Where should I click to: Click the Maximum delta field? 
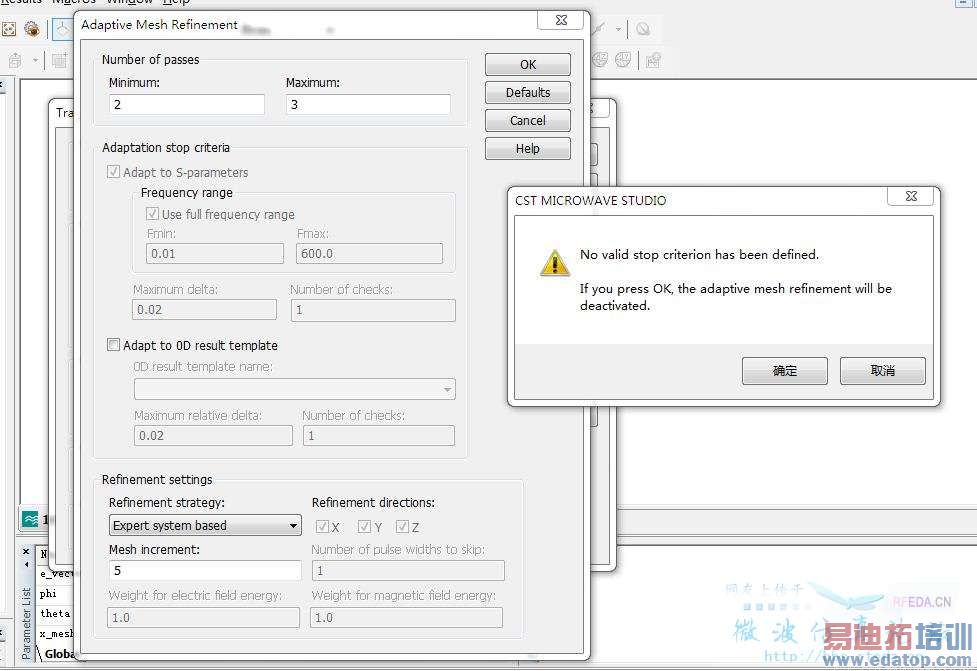pyautogui.click(x=204, y=310)
